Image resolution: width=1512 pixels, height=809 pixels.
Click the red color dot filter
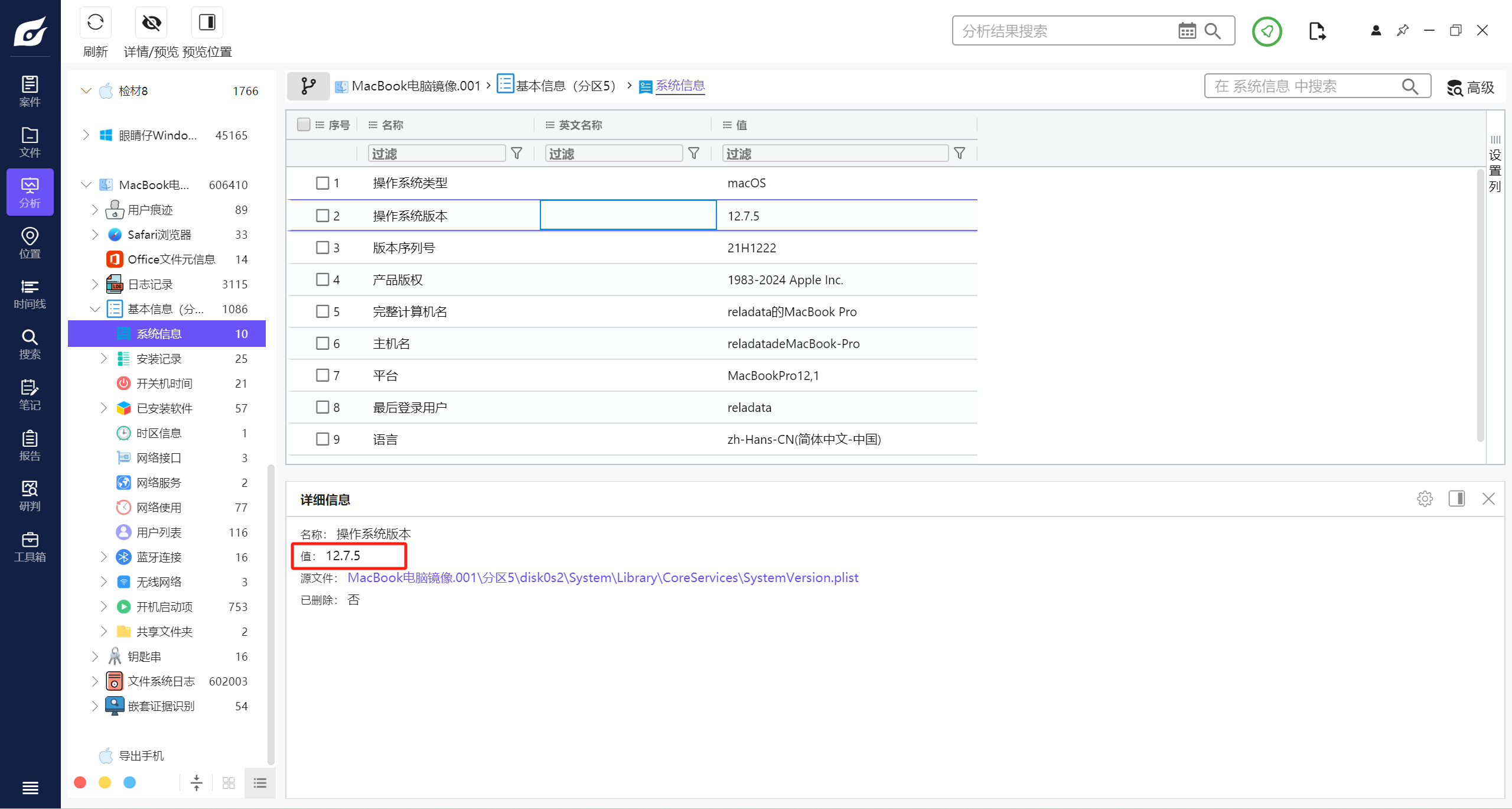(80, 782)
